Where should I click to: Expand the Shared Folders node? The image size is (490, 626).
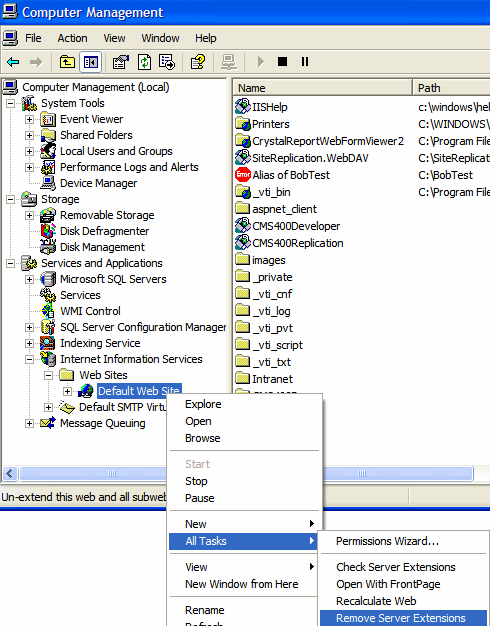coord(29,135)
